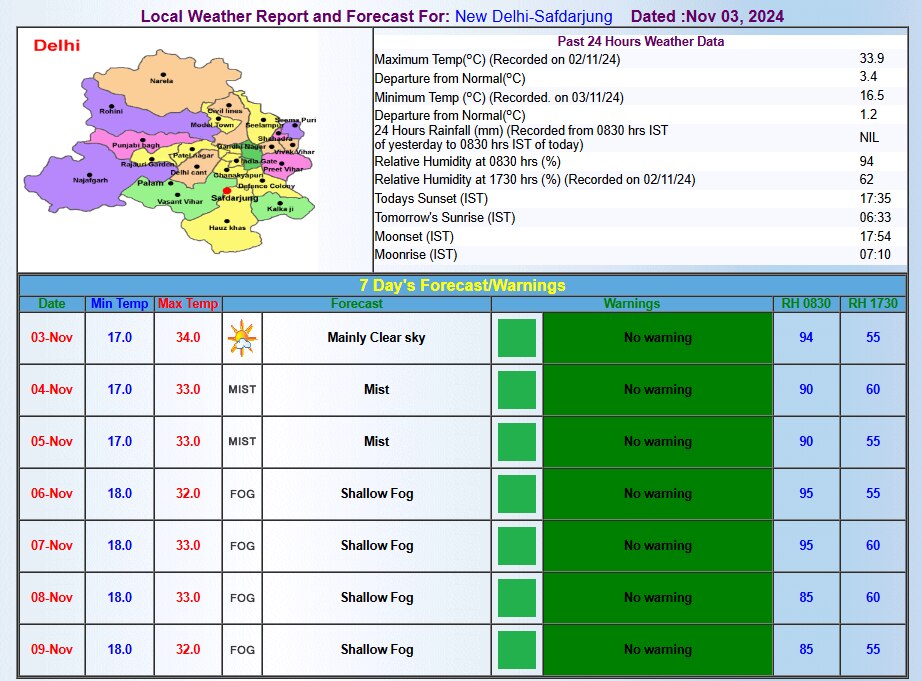Toggle the green warning indicator for 03-Nov

pos(517,337)
